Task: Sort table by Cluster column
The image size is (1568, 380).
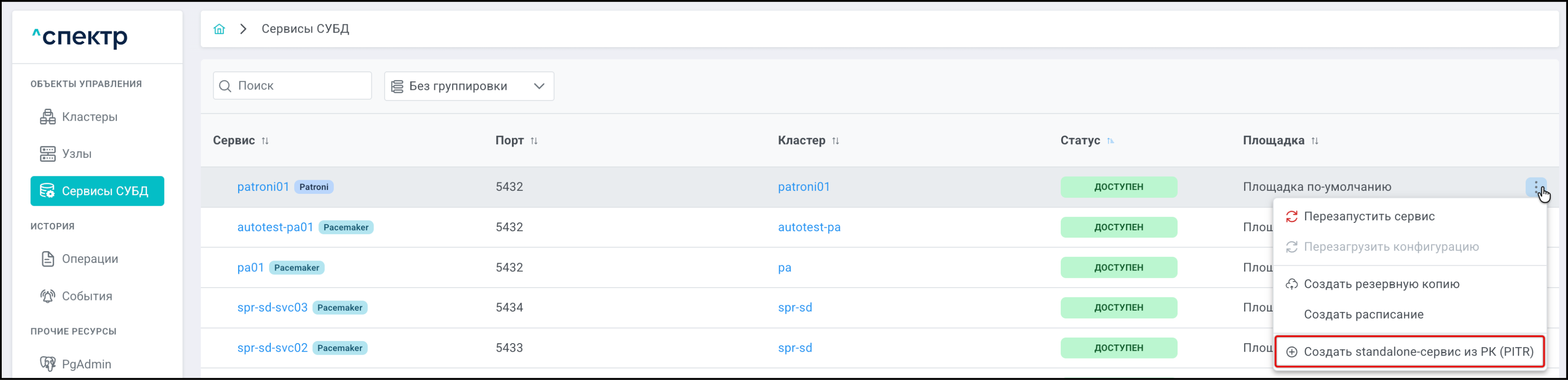Action: pyautogui.click(x=835, y=141)
